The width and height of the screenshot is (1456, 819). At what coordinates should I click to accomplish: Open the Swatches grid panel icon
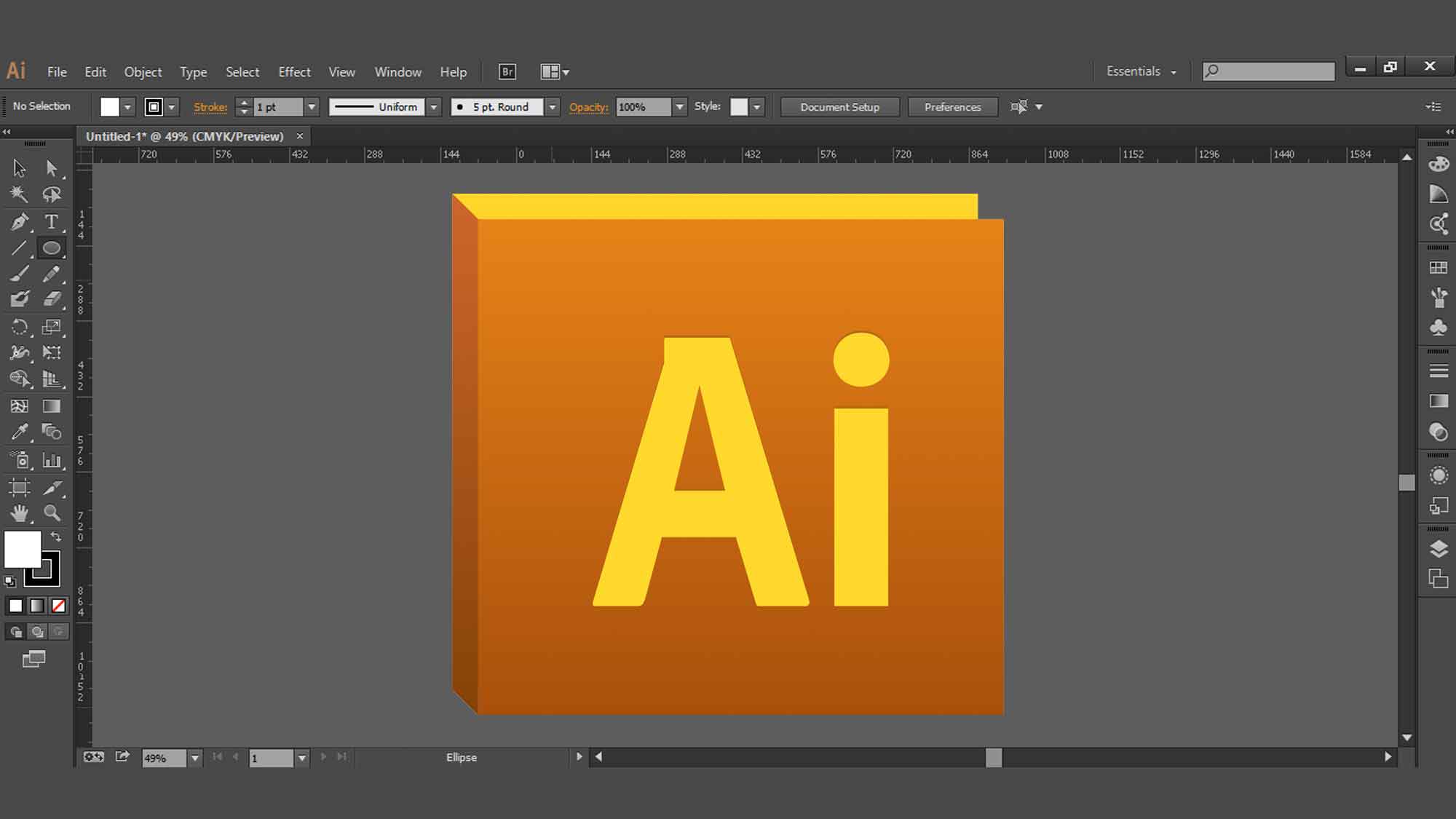point(1439,268)
